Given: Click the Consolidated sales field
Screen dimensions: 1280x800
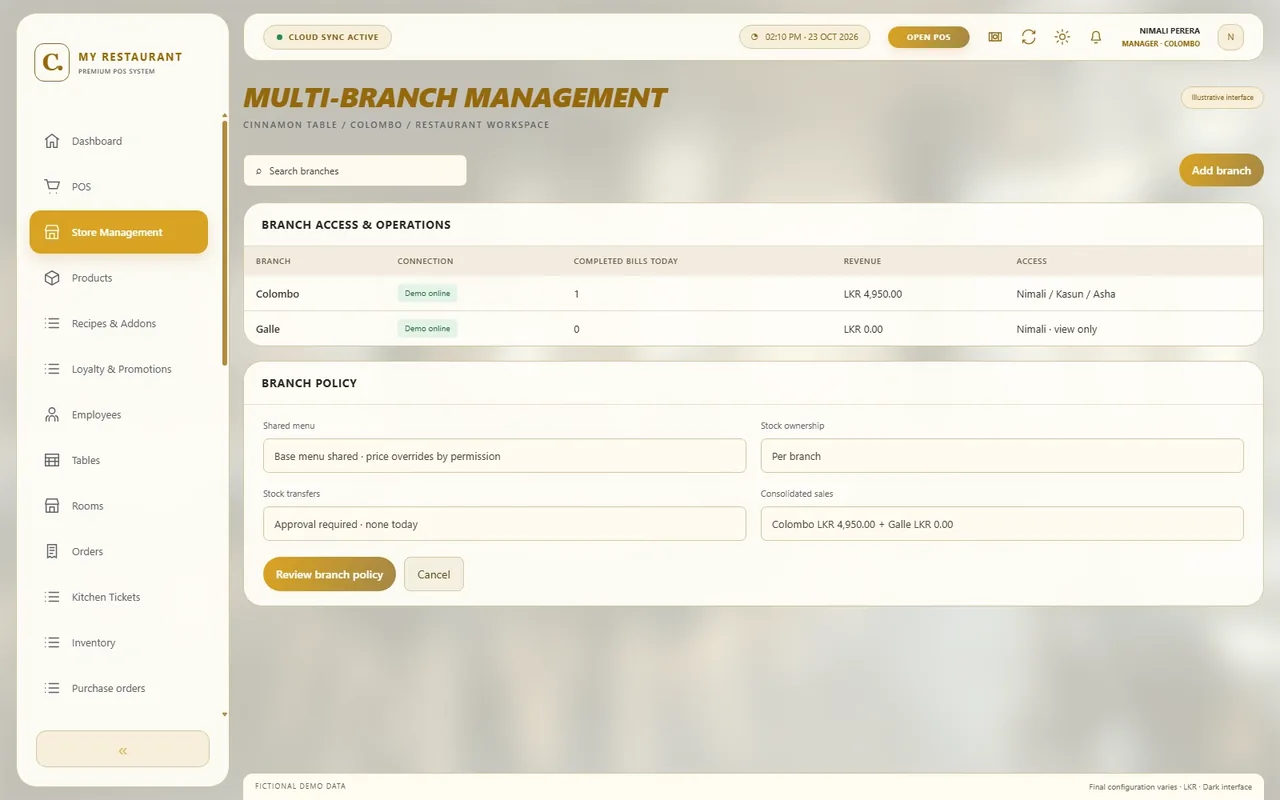Looking at the screenshot, I should [x=1002, y=524].
